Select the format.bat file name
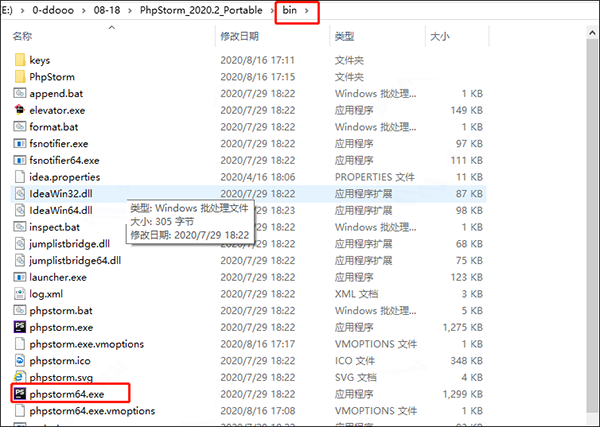The width and height of the screenshot is (600, 427). point(54,127)
